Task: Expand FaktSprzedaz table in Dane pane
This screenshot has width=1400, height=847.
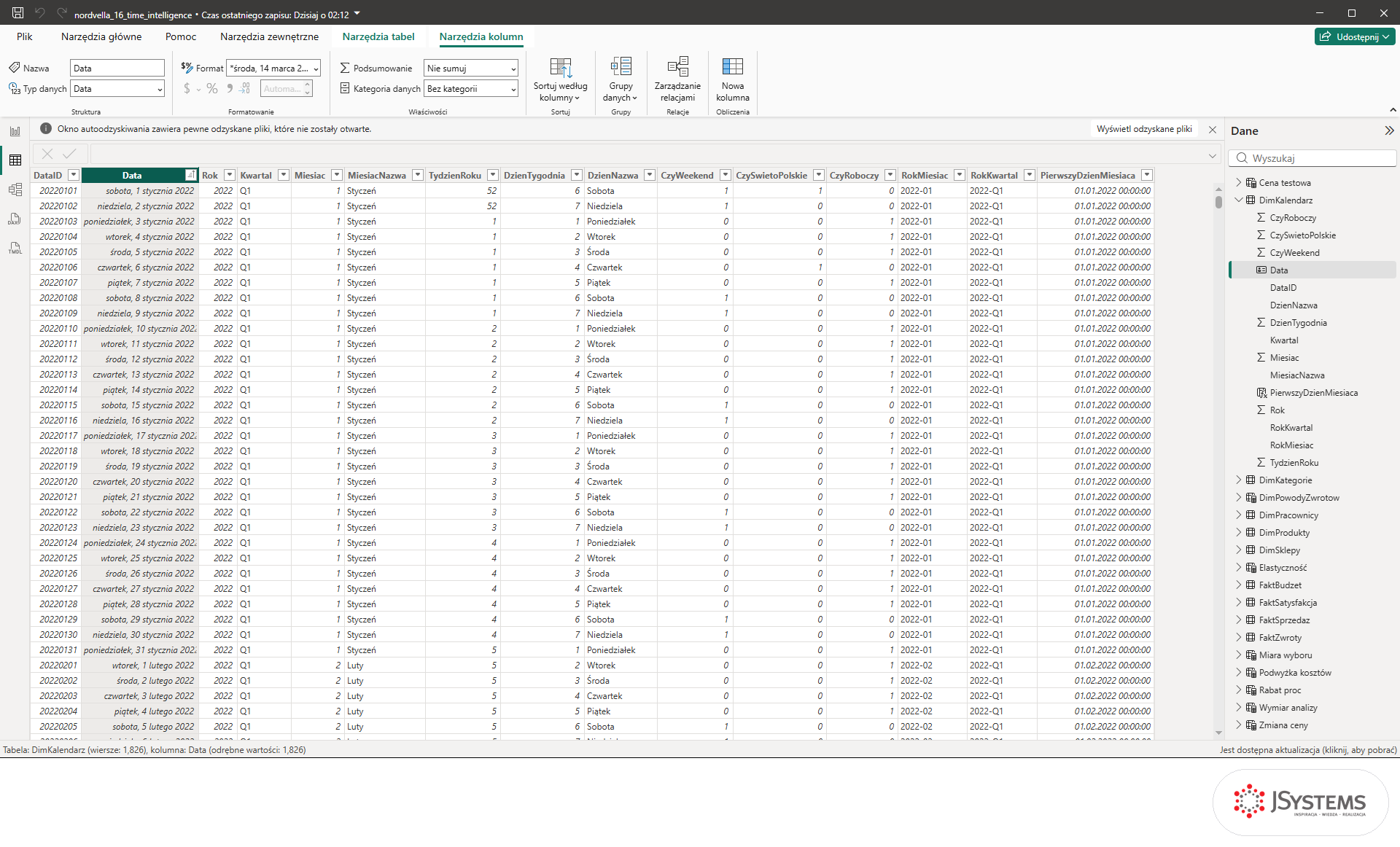Action: [x=1238, y=620]
